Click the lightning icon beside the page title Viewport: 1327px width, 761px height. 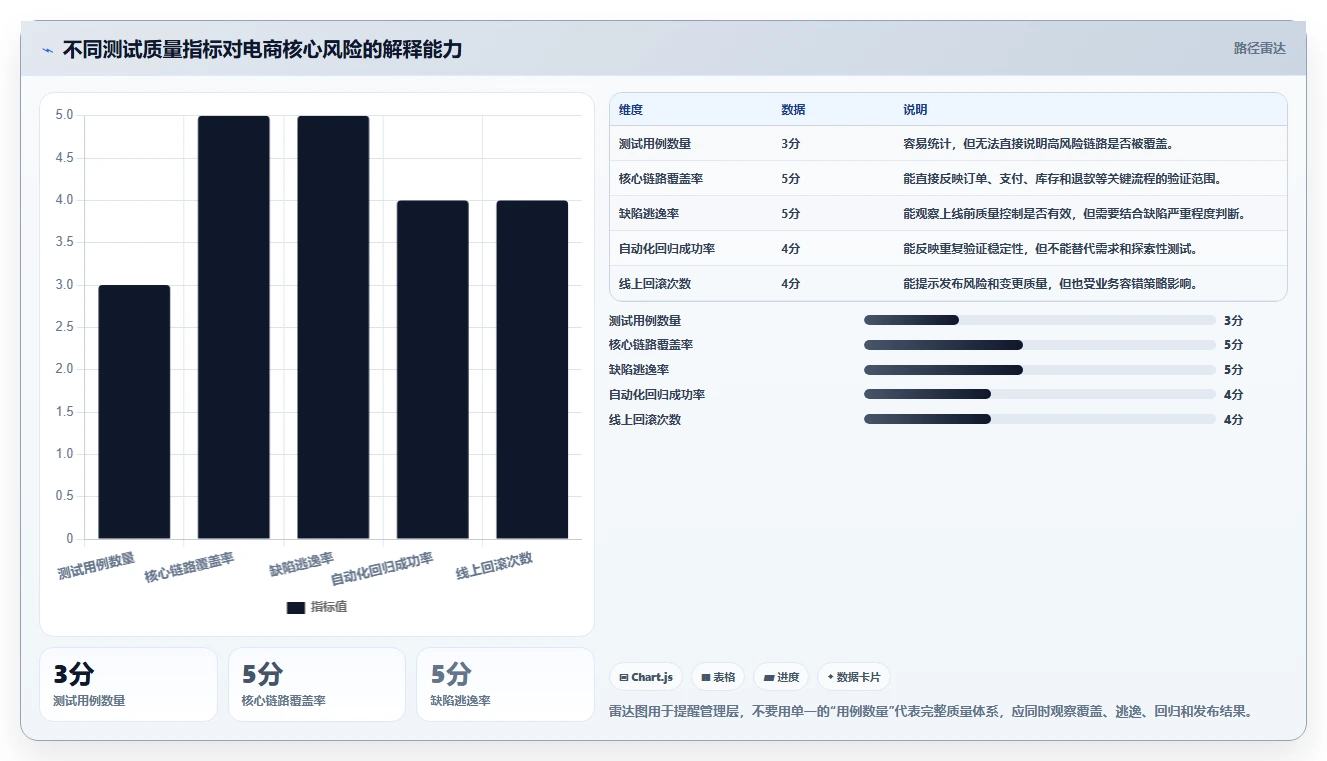(48, 49)
